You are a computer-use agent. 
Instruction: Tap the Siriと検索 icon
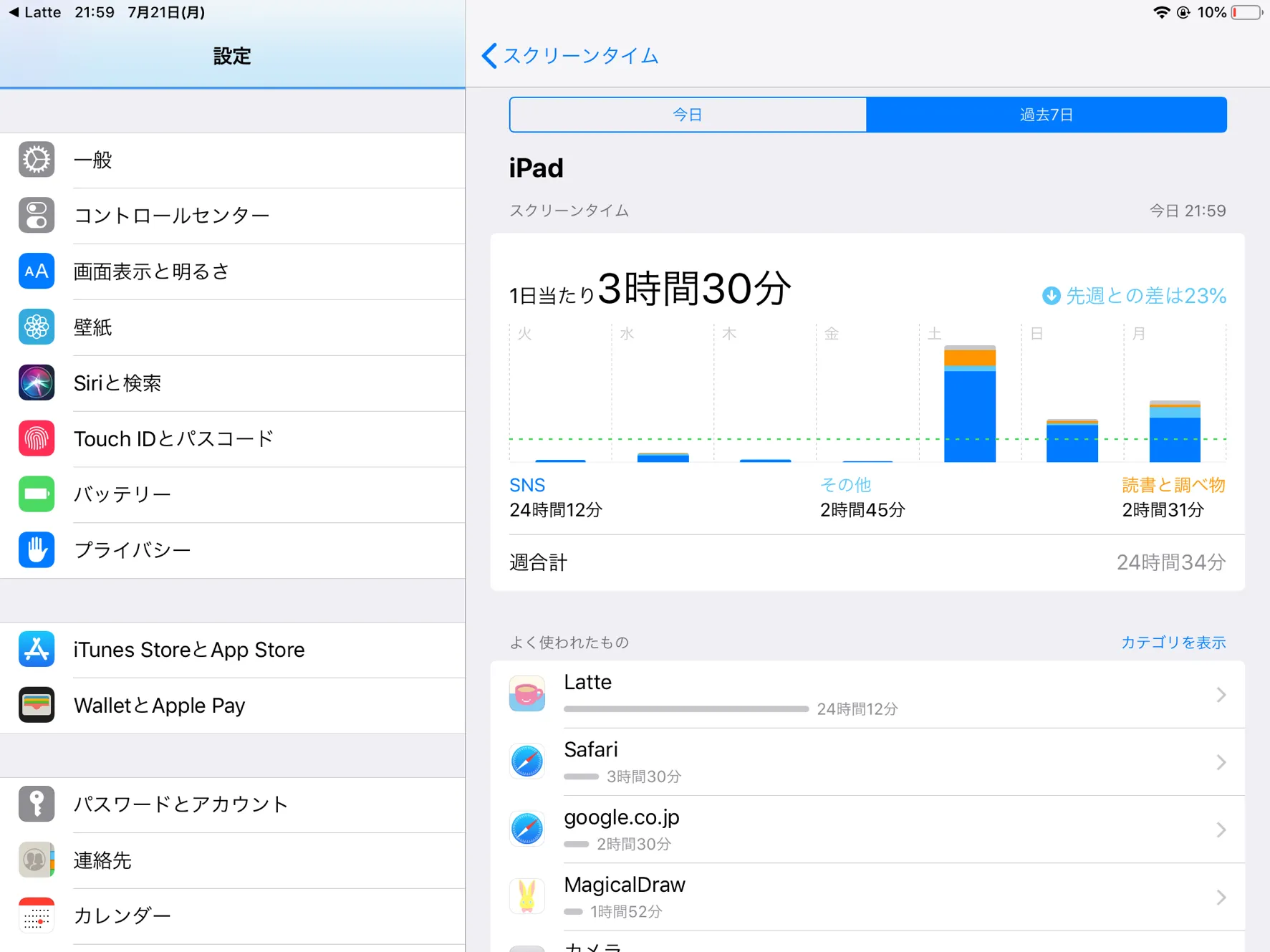click(x=37, y=383)
